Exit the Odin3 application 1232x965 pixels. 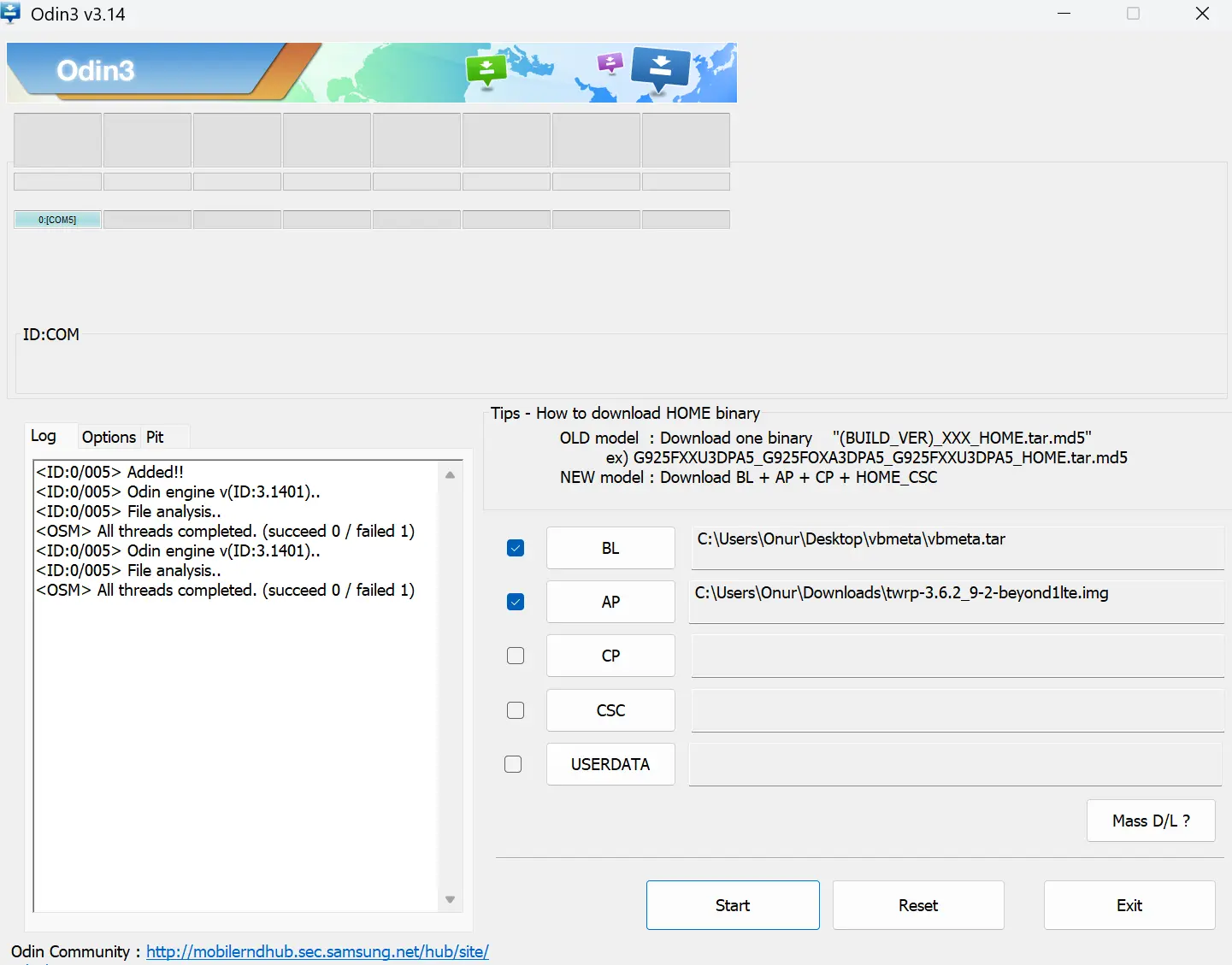click(x=1129, y=905)
